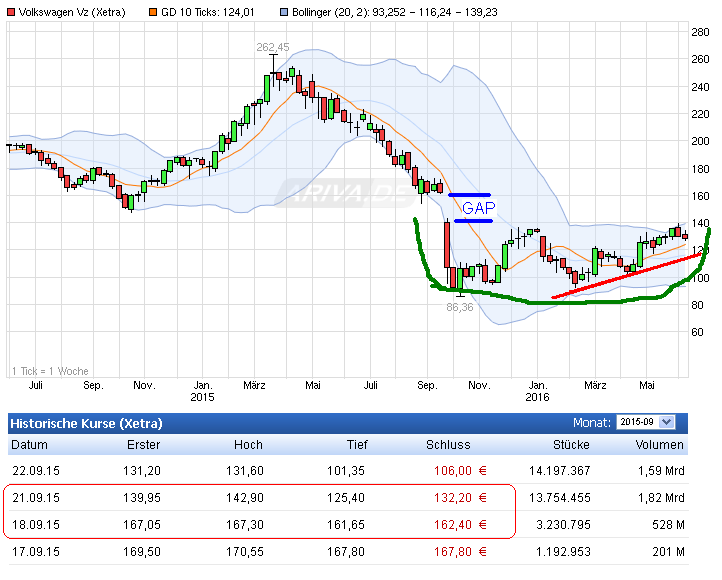
Task: Select opening price 167,05
Action: pos(142,525)
